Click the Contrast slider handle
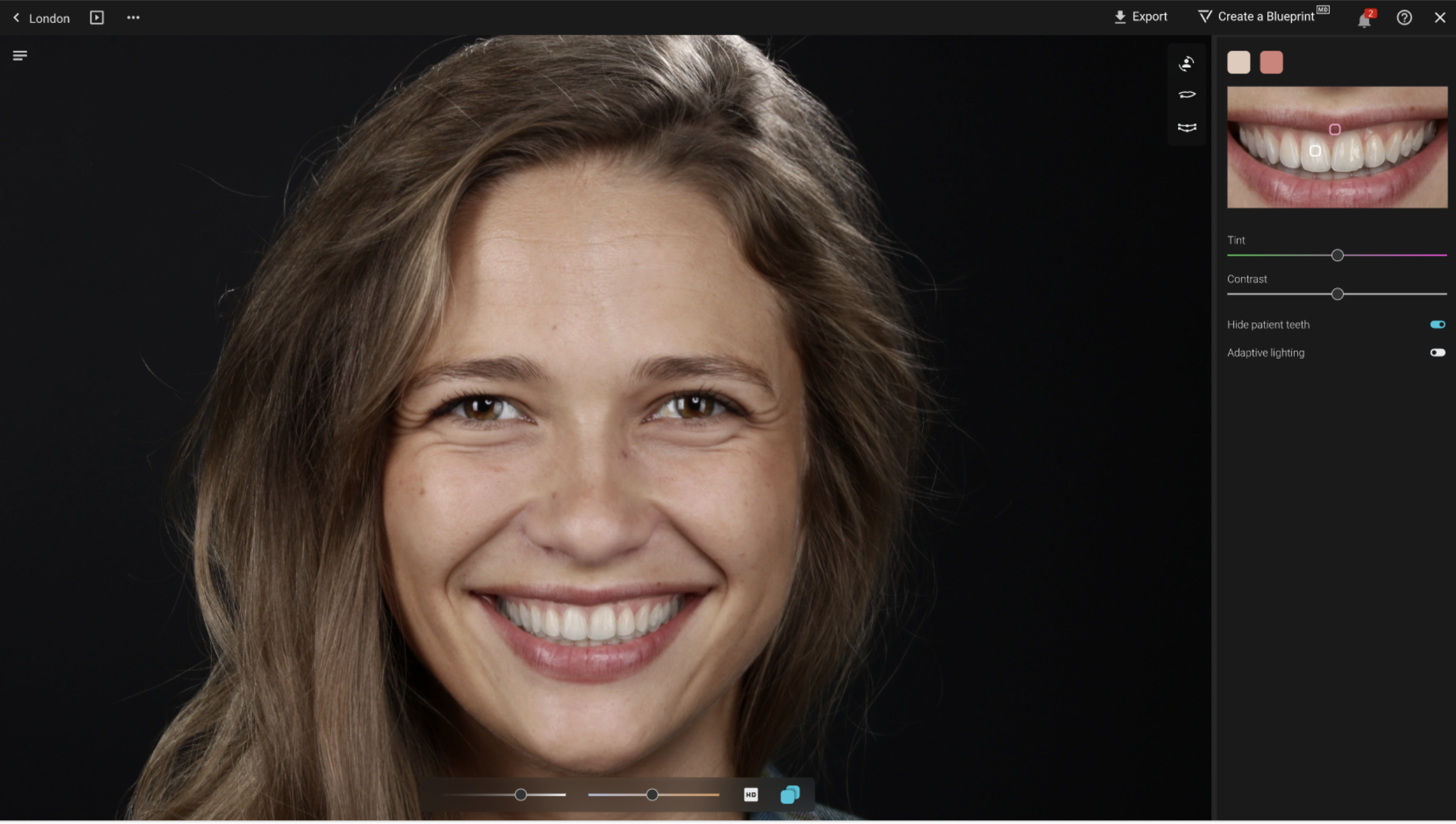Viewport: 1456px width, 824px height. 1337,295
